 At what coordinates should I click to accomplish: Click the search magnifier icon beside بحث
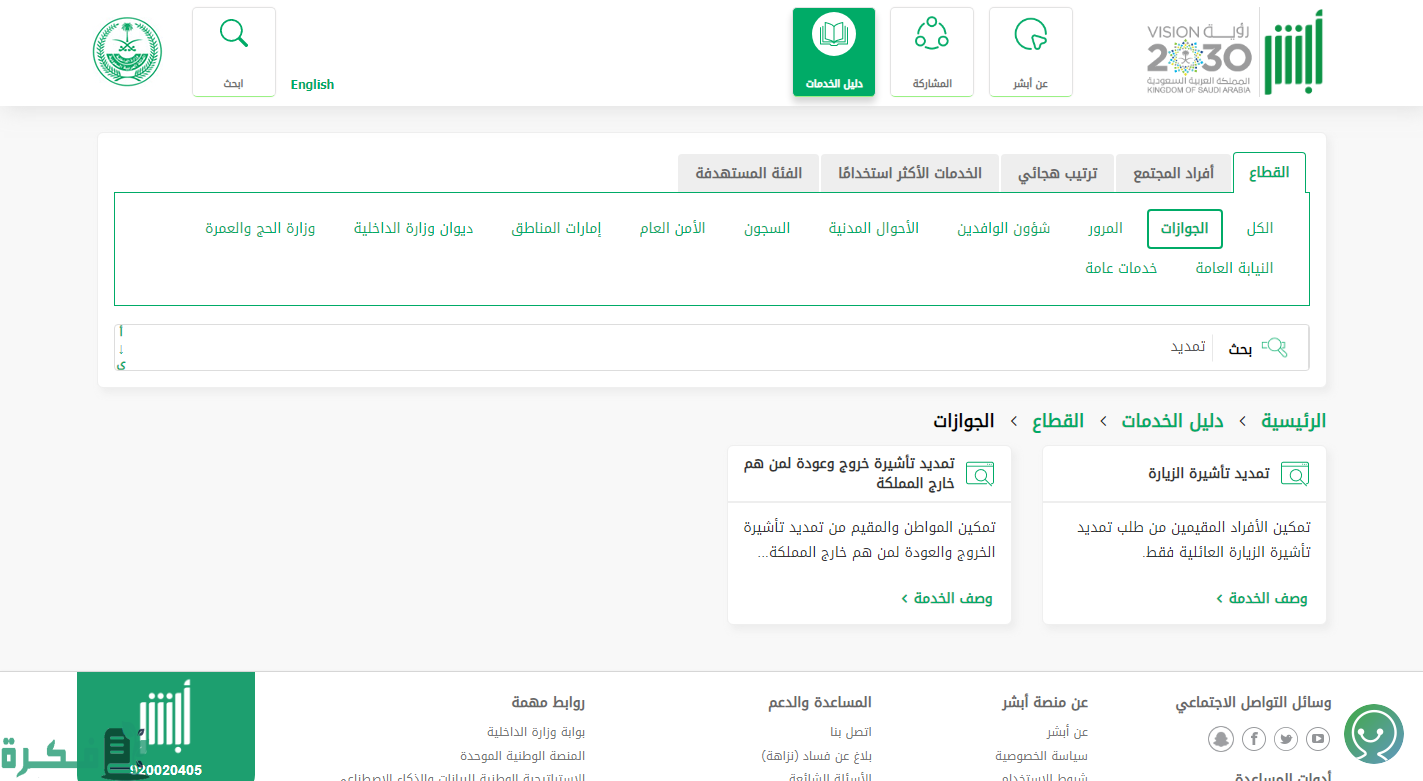coord(1274,348)
